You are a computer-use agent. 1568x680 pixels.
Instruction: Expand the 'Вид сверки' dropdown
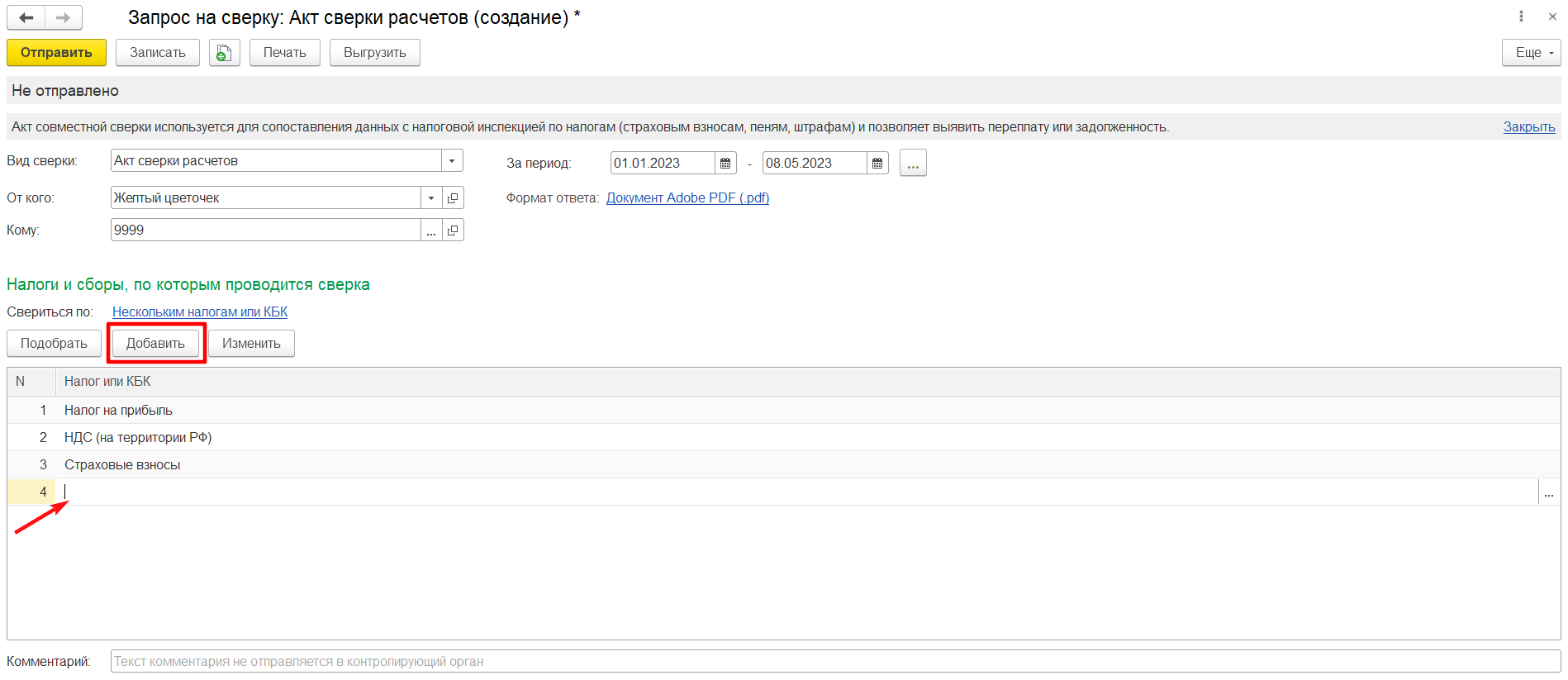tap(452, 161)
